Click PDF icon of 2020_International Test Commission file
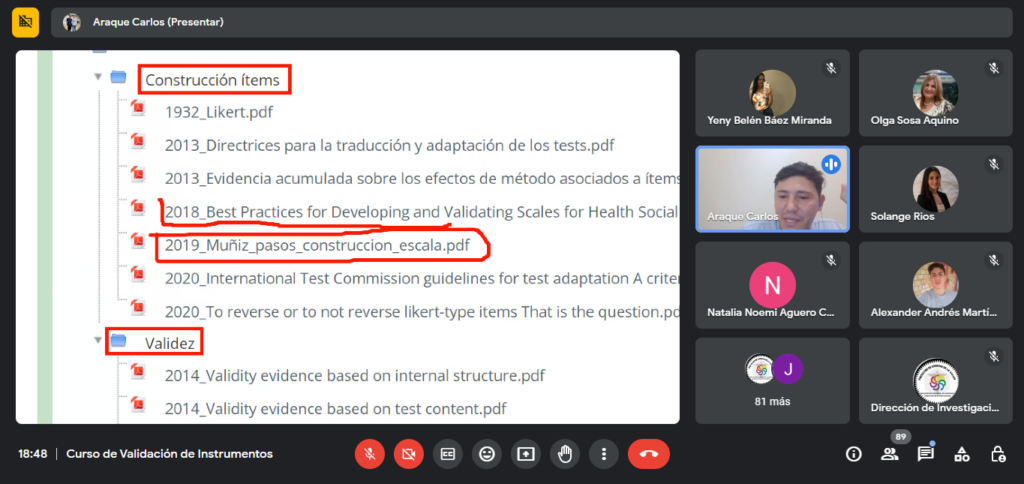Image resolution: width=1024 pixels, height=484 pixels. [137, 274]
